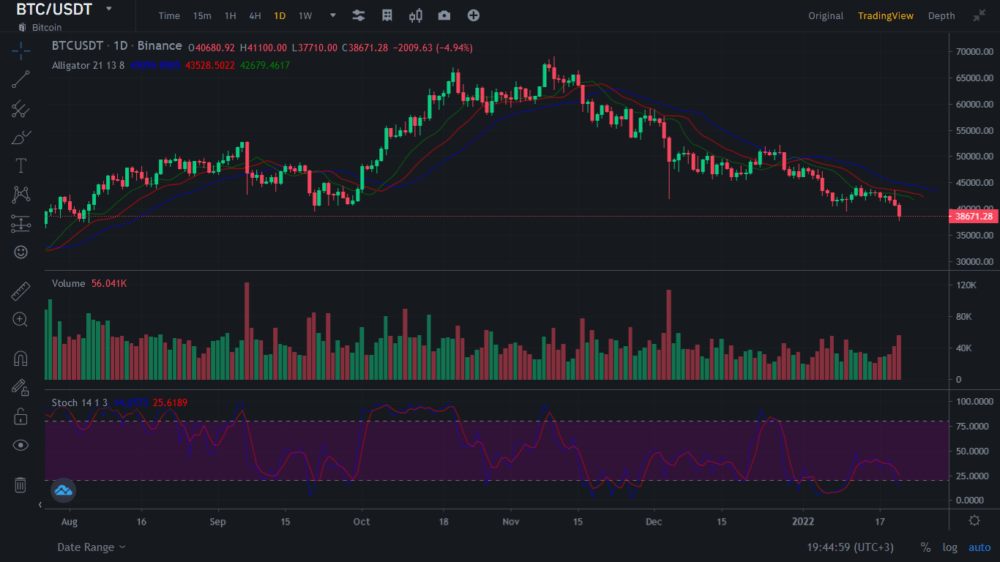This screenshot has height=562, width=1000.
Task: Activate the zoom in tool
Action: coord(21,320)
